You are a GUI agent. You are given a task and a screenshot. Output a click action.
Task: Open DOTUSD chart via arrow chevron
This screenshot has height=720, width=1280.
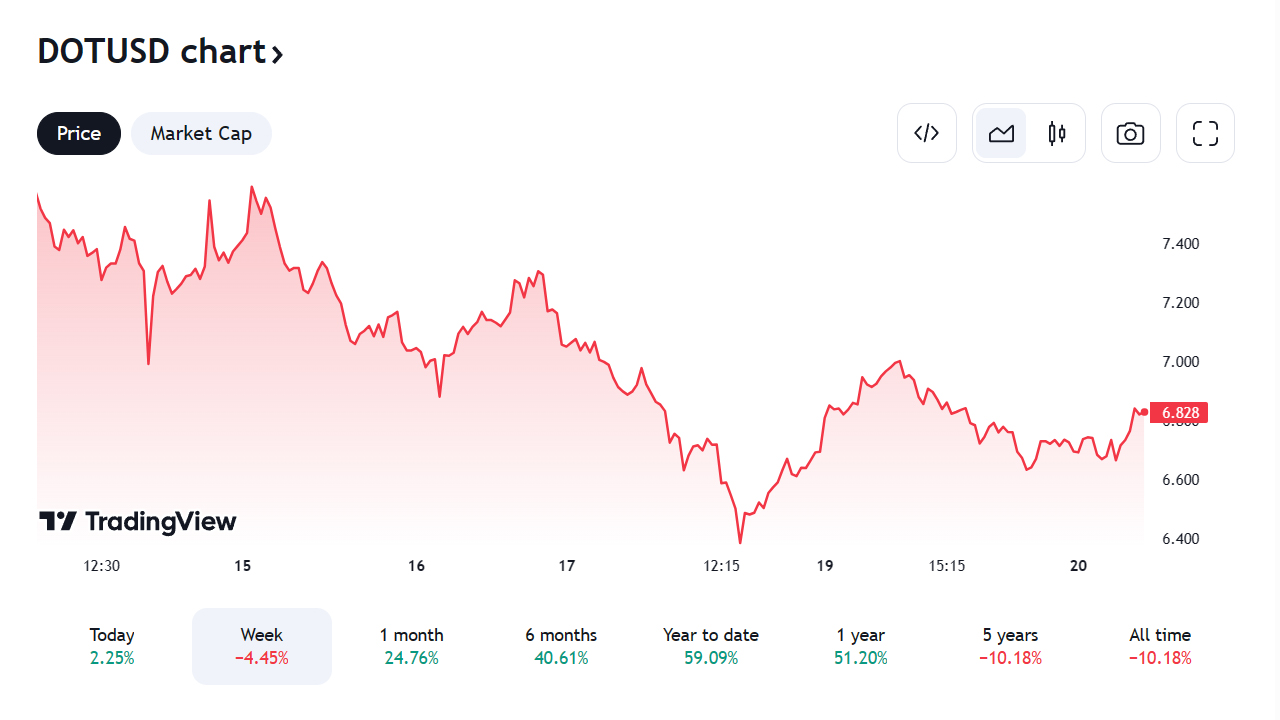pos(277,53)
